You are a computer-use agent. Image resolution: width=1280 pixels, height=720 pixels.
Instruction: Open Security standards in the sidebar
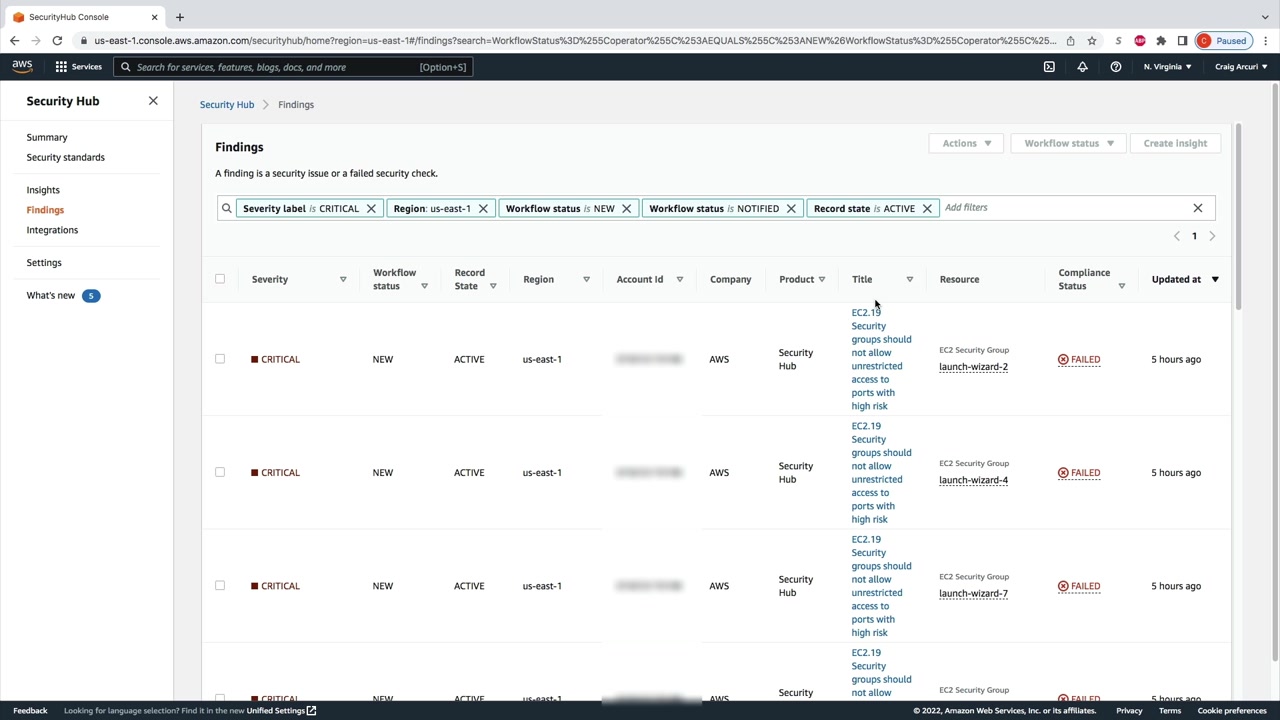[x=65, y=157]
